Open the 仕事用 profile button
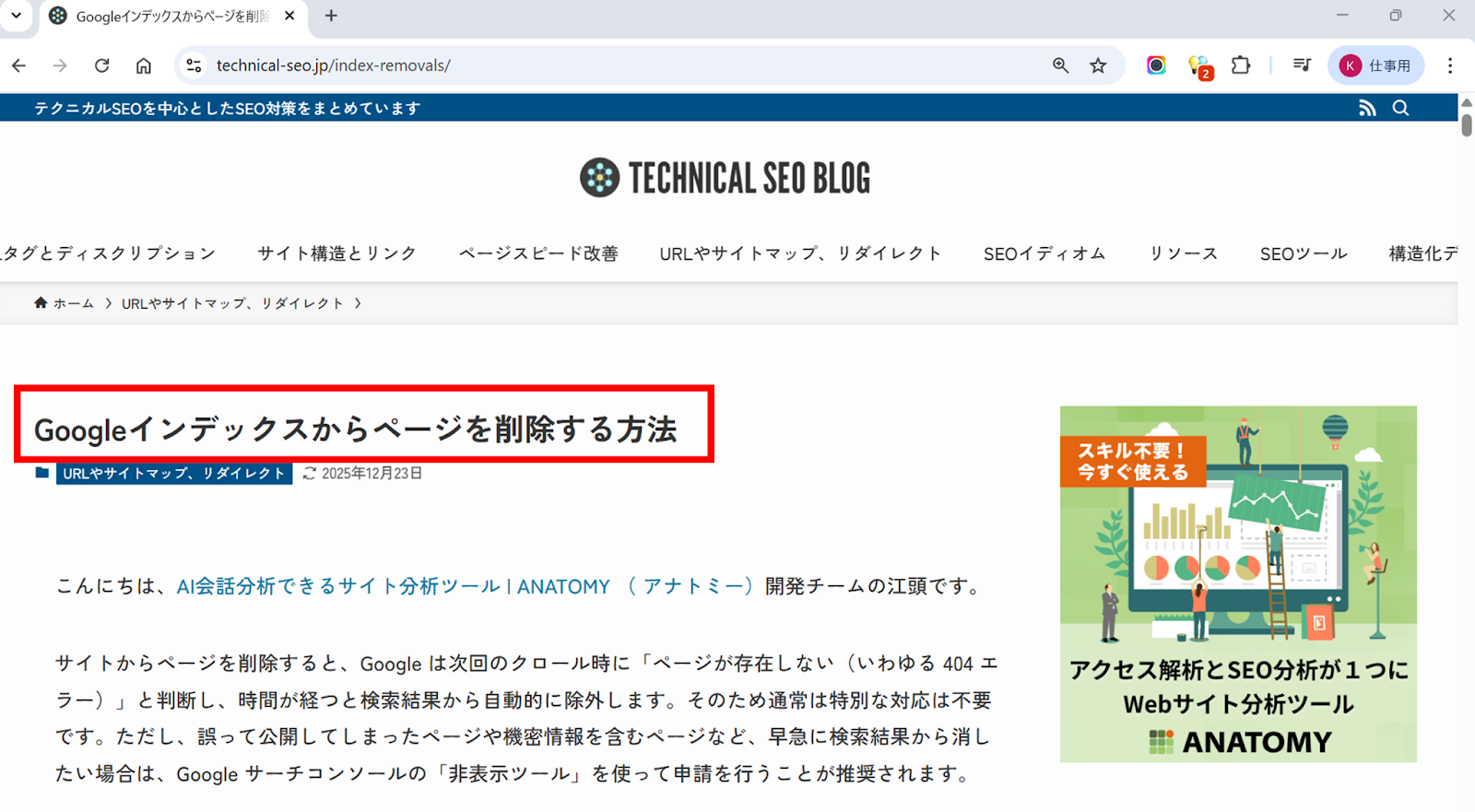The height and width of the screenshot is (812, 1475). pyautogui.click(x=1375, y=65)
